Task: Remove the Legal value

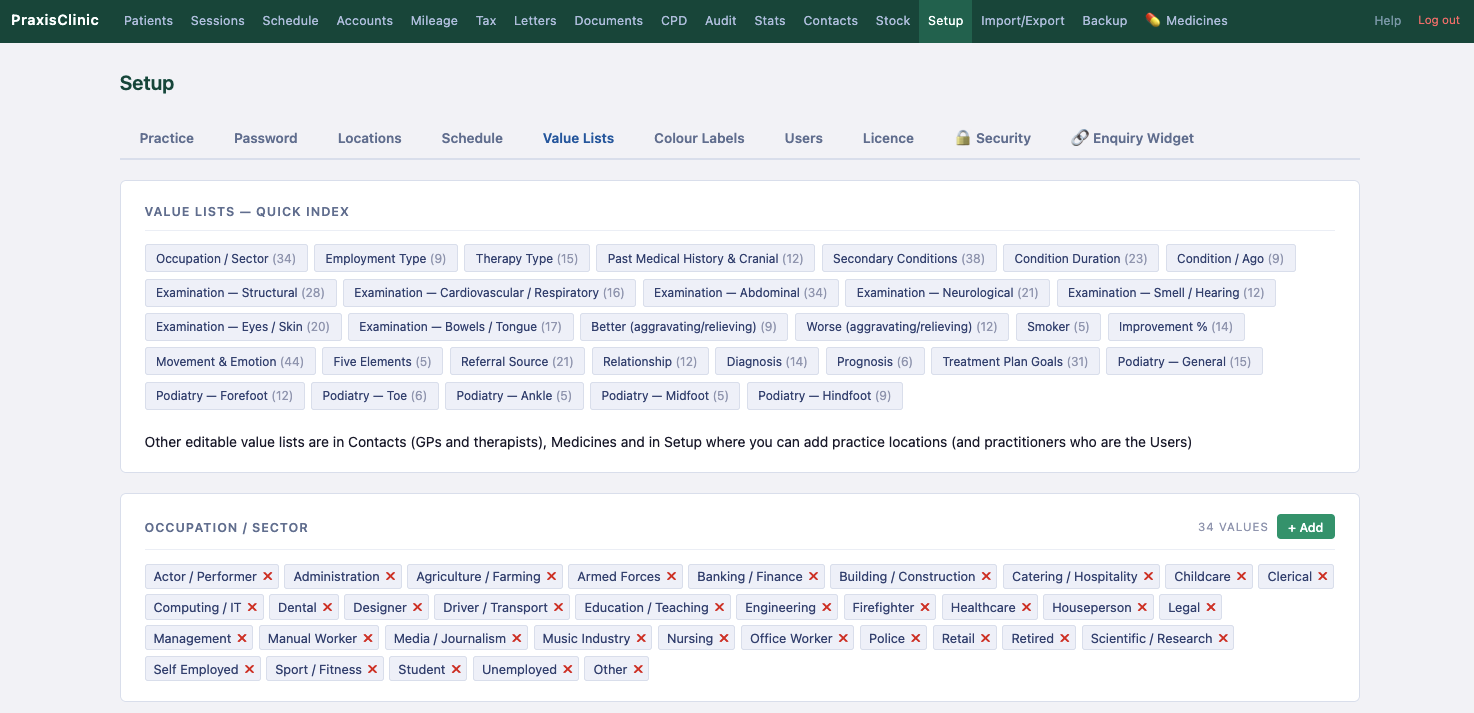Action: pos(1210,608)
